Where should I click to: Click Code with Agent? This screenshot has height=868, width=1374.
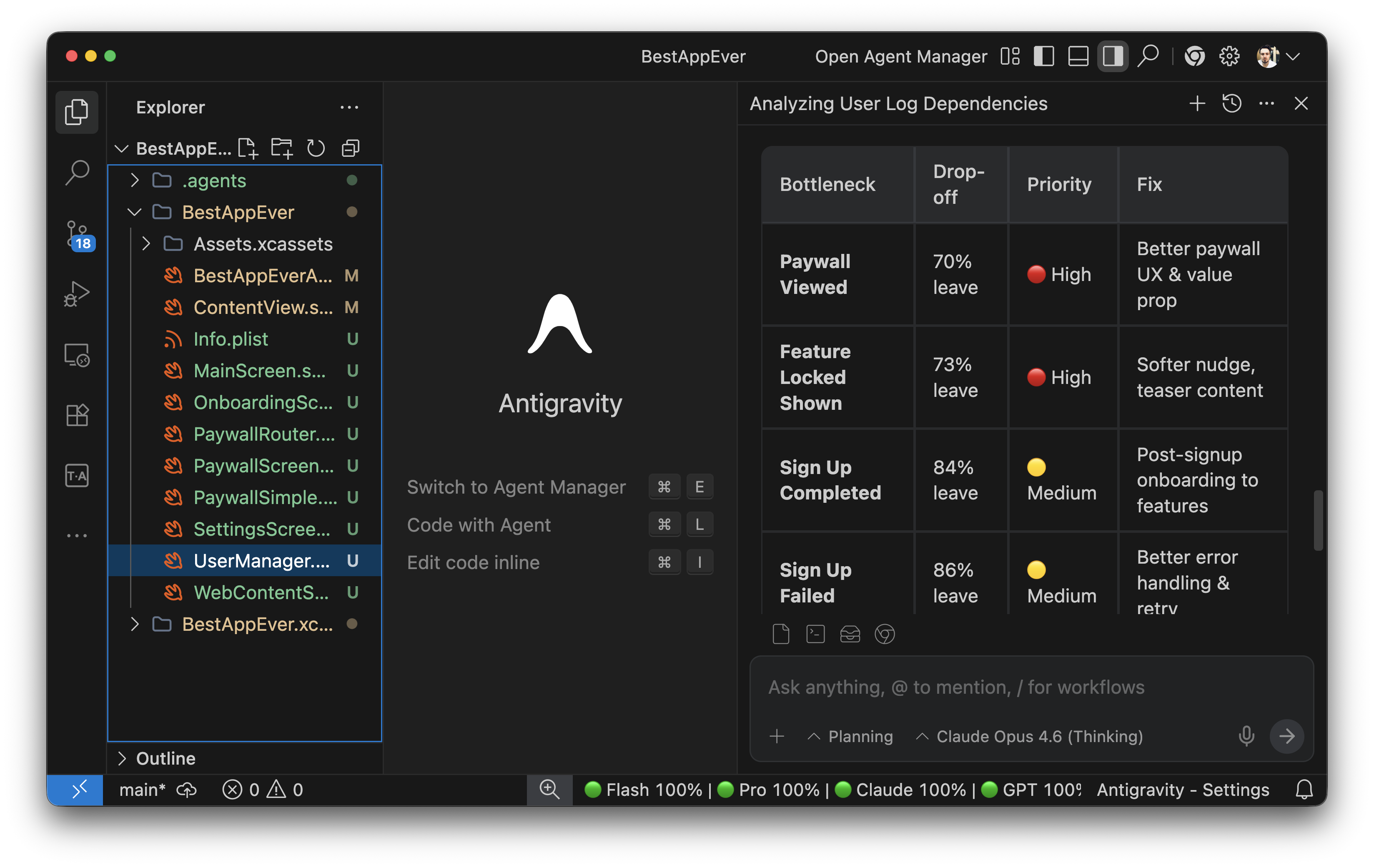pos(479,524)
